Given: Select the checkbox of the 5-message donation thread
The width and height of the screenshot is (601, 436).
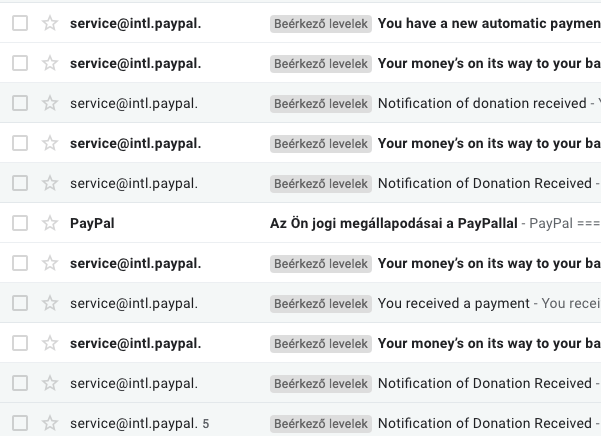Looking at the screenshot, I should (20, 423).
